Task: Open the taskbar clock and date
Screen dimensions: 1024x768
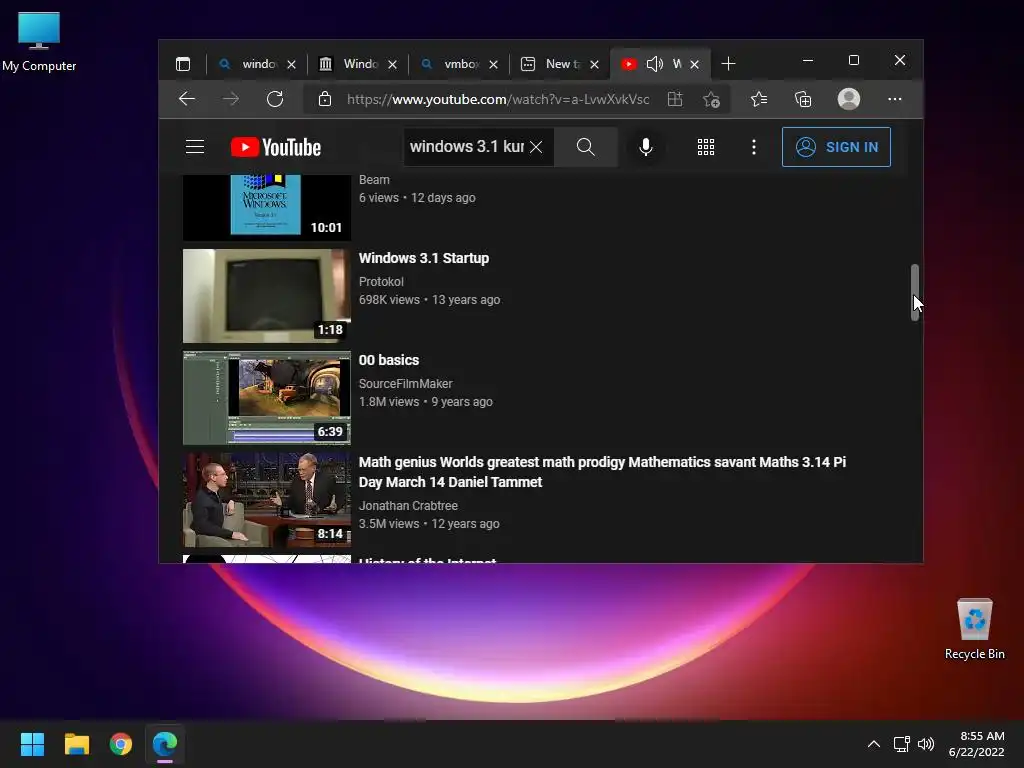Action: (x=976, y=744)
